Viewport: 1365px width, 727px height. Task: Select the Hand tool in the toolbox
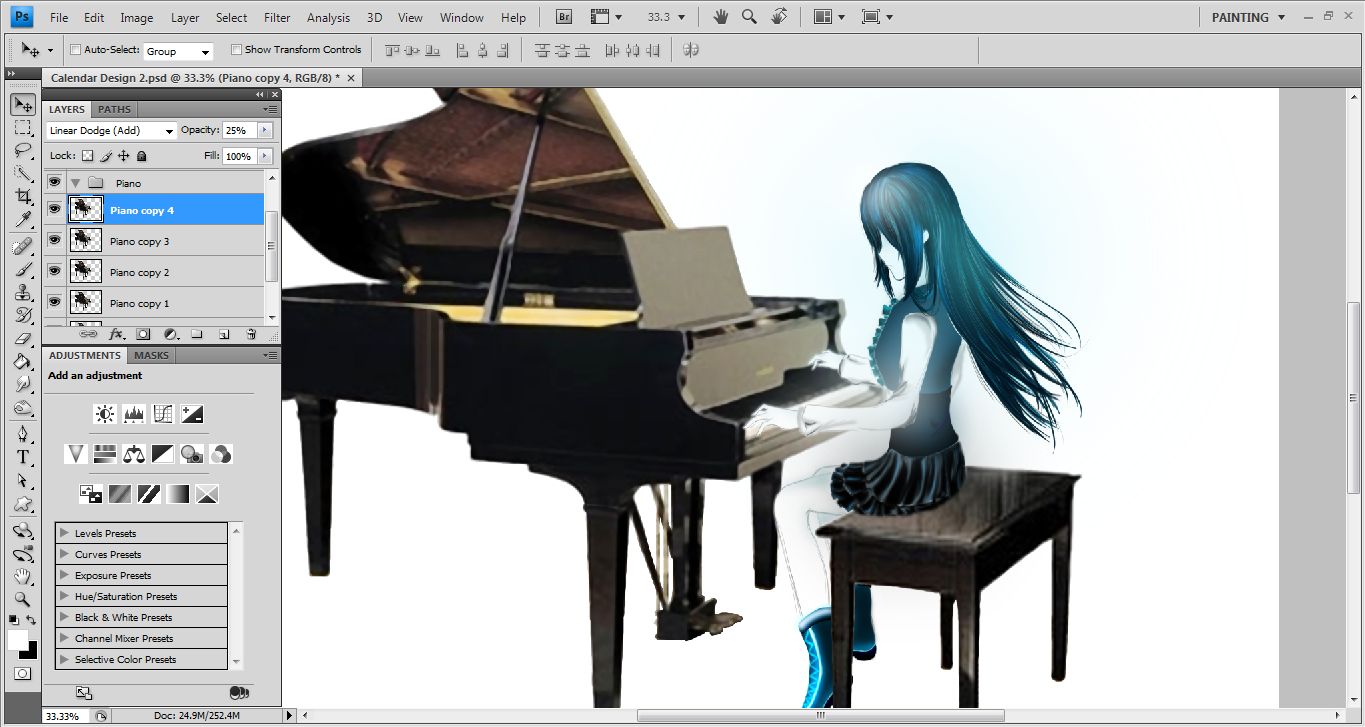click(23, 576)
